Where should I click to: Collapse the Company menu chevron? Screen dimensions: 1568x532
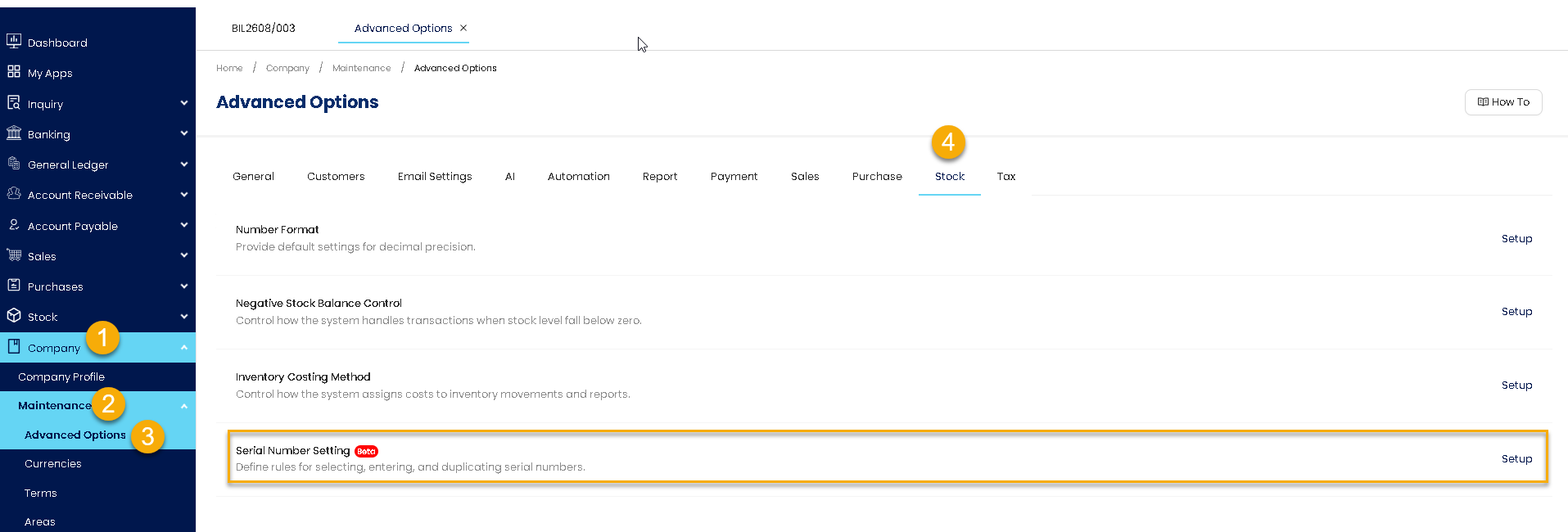click(184, 347)
